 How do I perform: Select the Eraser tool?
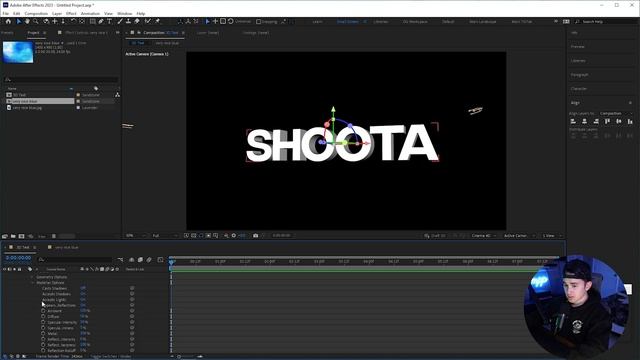pos(137,21)
